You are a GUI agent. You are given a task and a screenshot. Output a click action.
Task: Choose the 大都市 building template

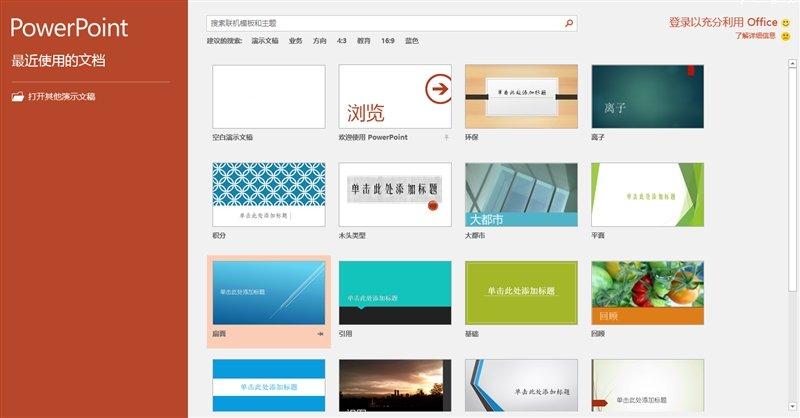pyautogui.click(x=521, y=194)
